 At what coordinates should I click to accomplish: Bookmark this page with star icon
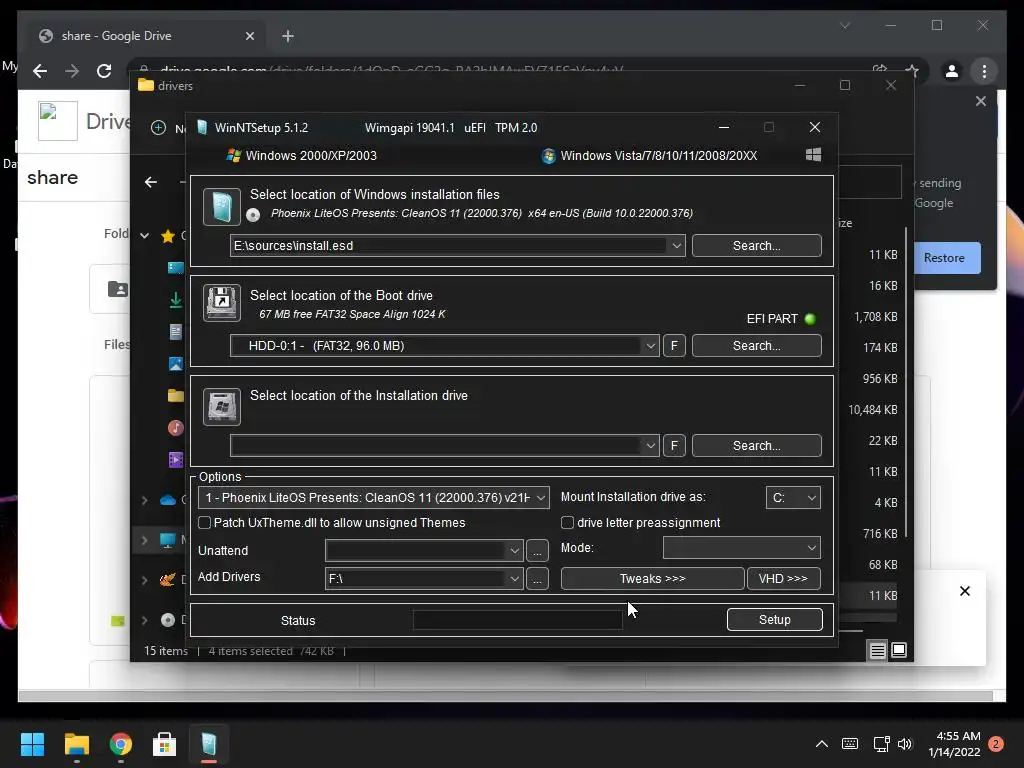[912, 71]
